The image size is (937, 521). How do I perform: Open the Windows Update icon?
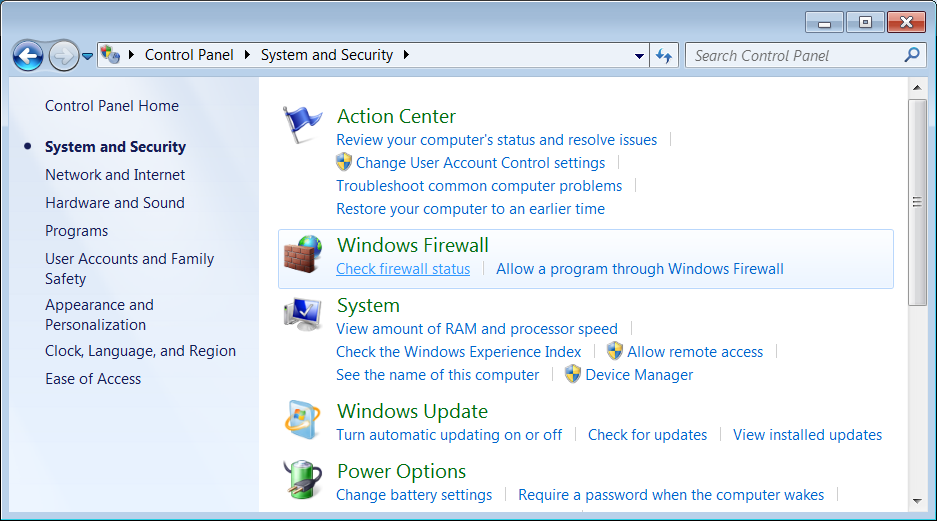coord(302,421)
